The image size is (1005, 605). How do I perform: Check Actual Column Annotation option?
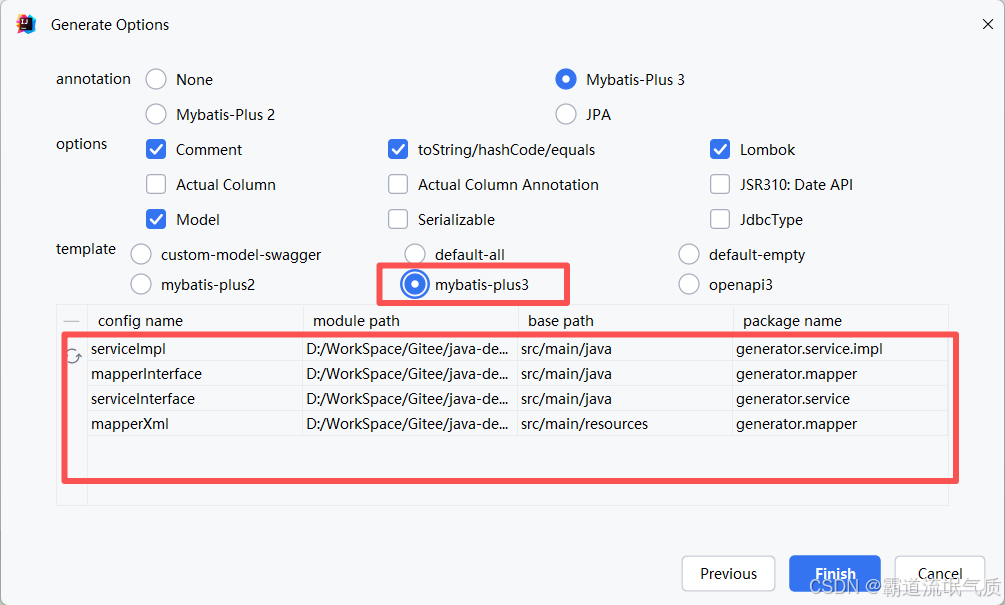click(x=398, y=185)
